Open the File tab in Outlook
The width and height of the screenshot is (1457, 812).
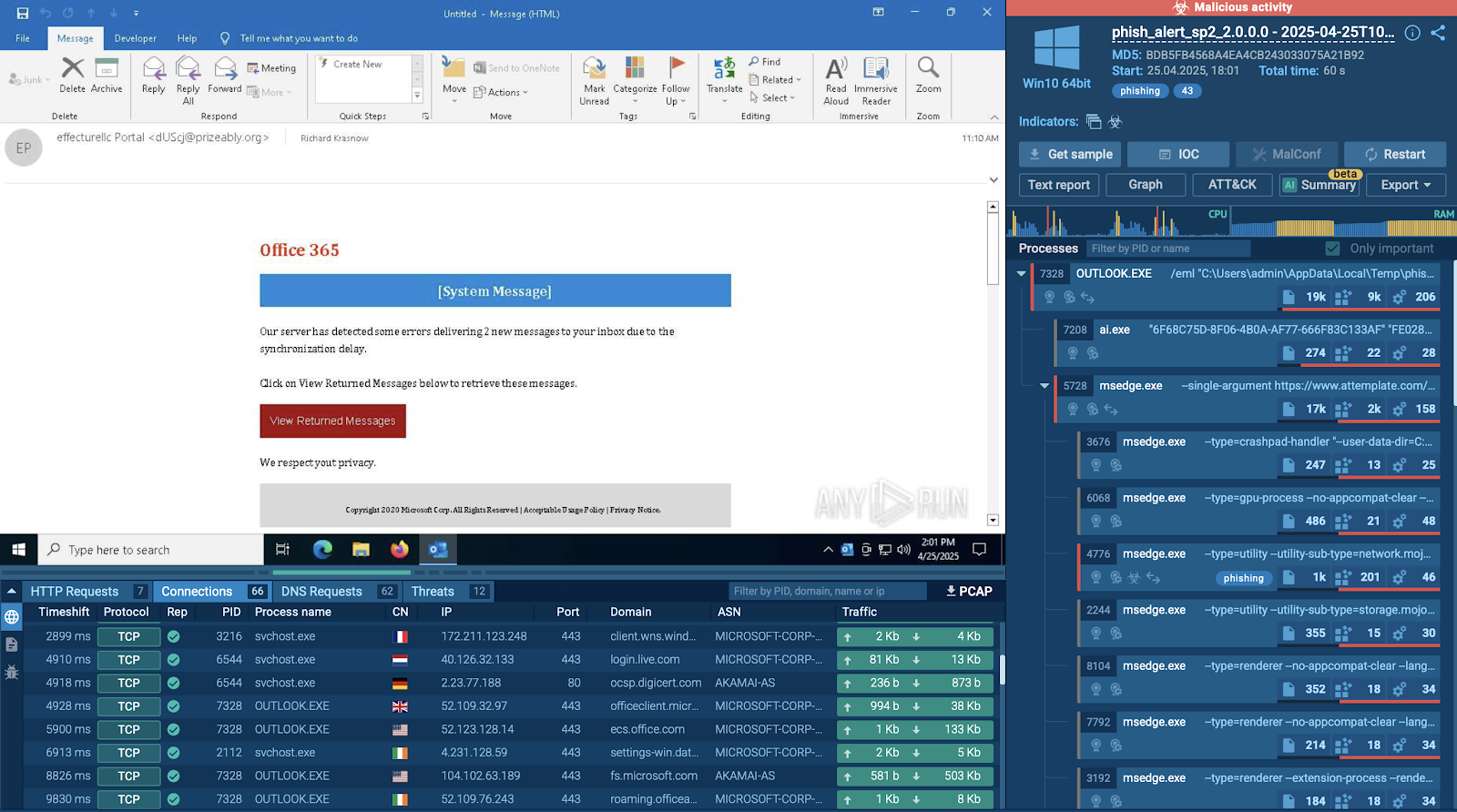pos(23,38)
